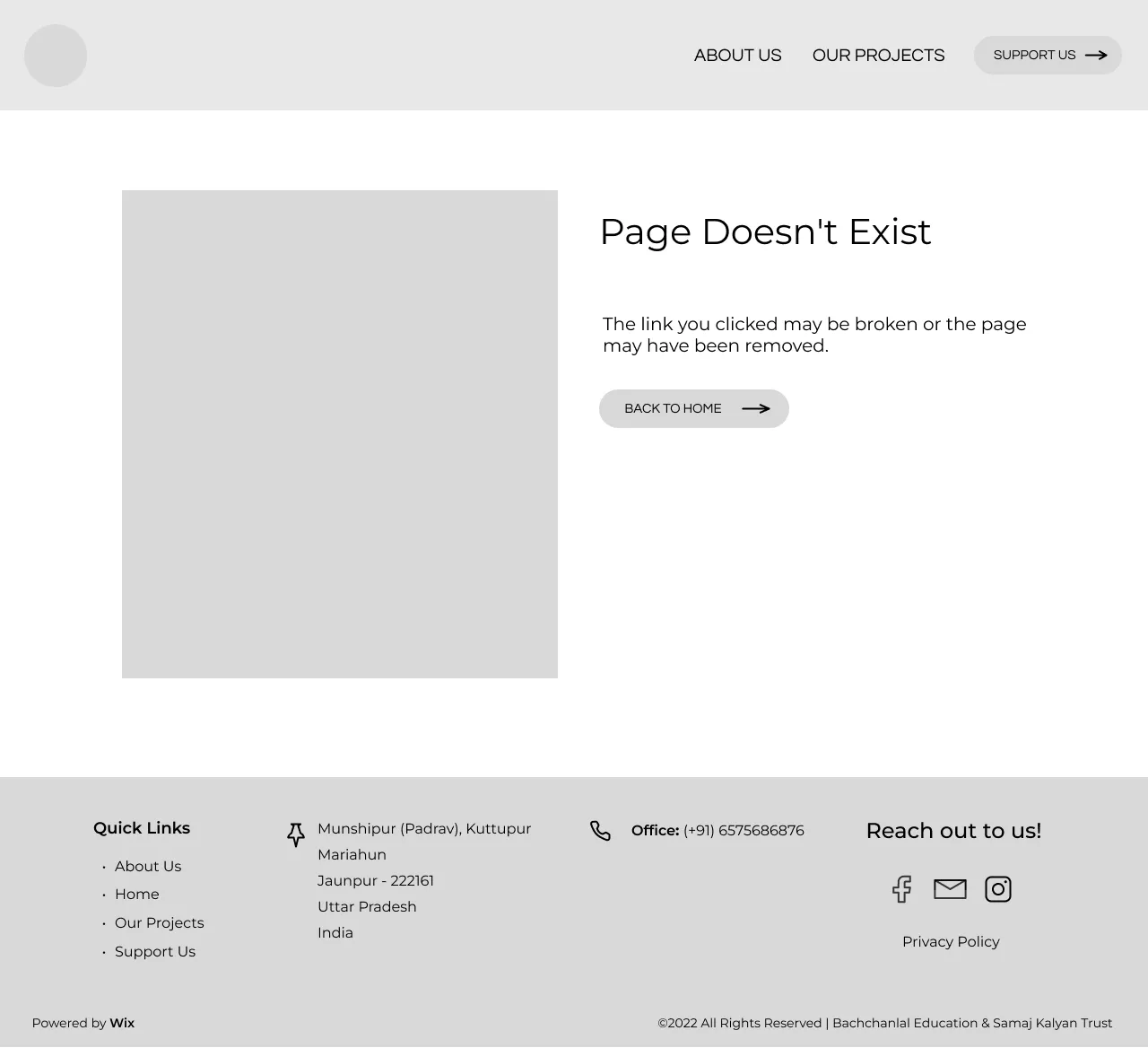1148x1048 pixels.
Task: Open the Privacy Policy link
Action: coord(951,941)
